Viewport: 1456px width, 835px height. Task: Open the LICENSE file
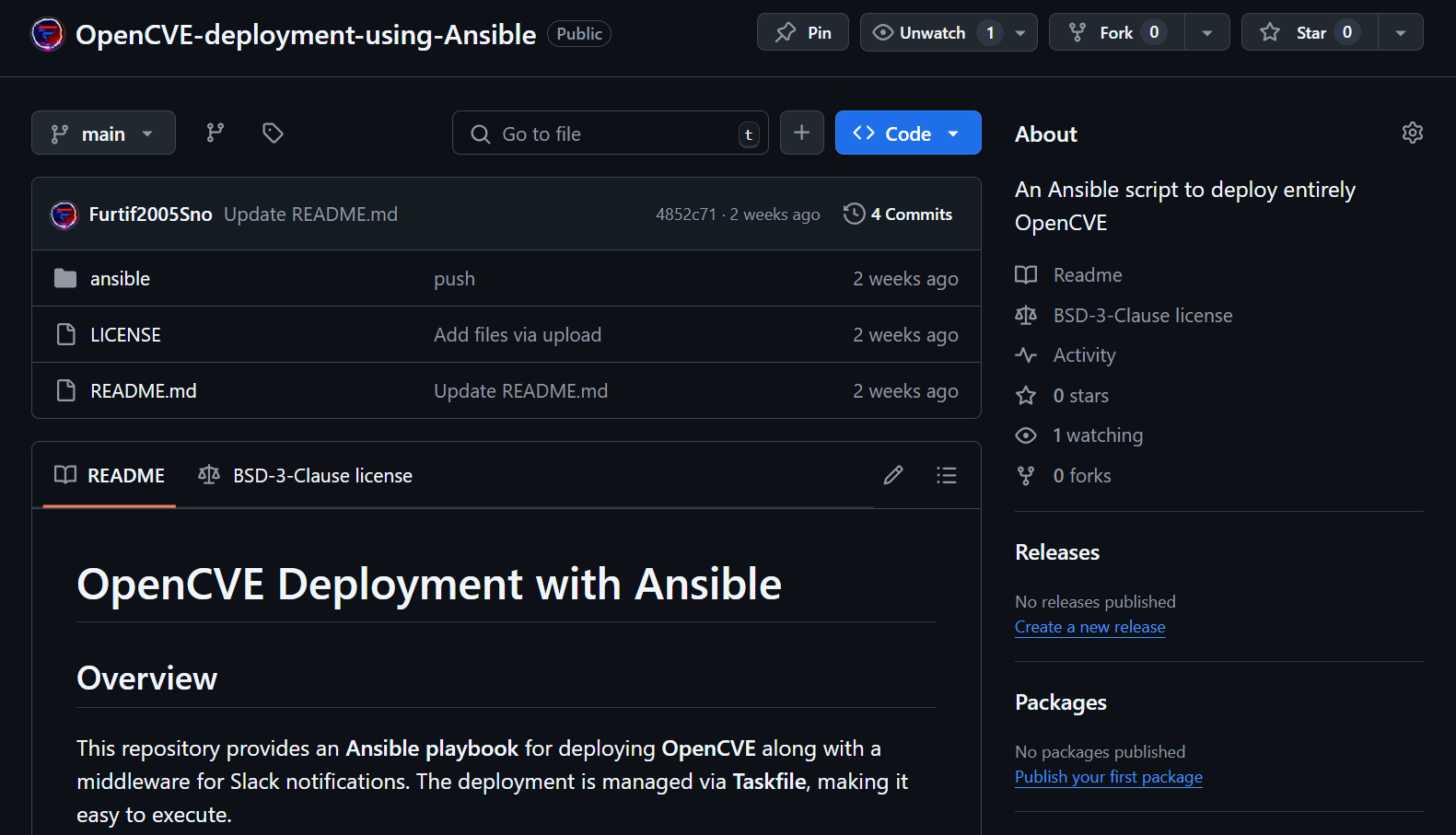point(125,335)
